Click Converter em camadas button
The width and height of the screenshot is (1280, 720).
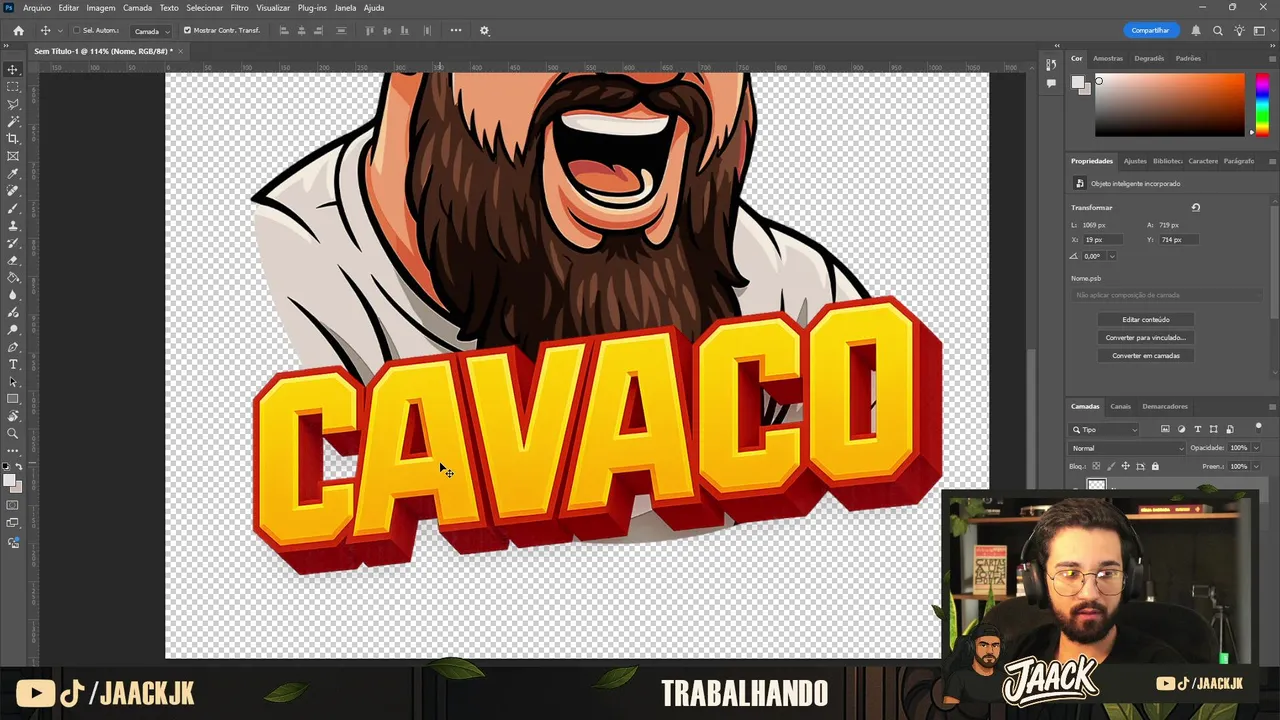coord(1146,356)
